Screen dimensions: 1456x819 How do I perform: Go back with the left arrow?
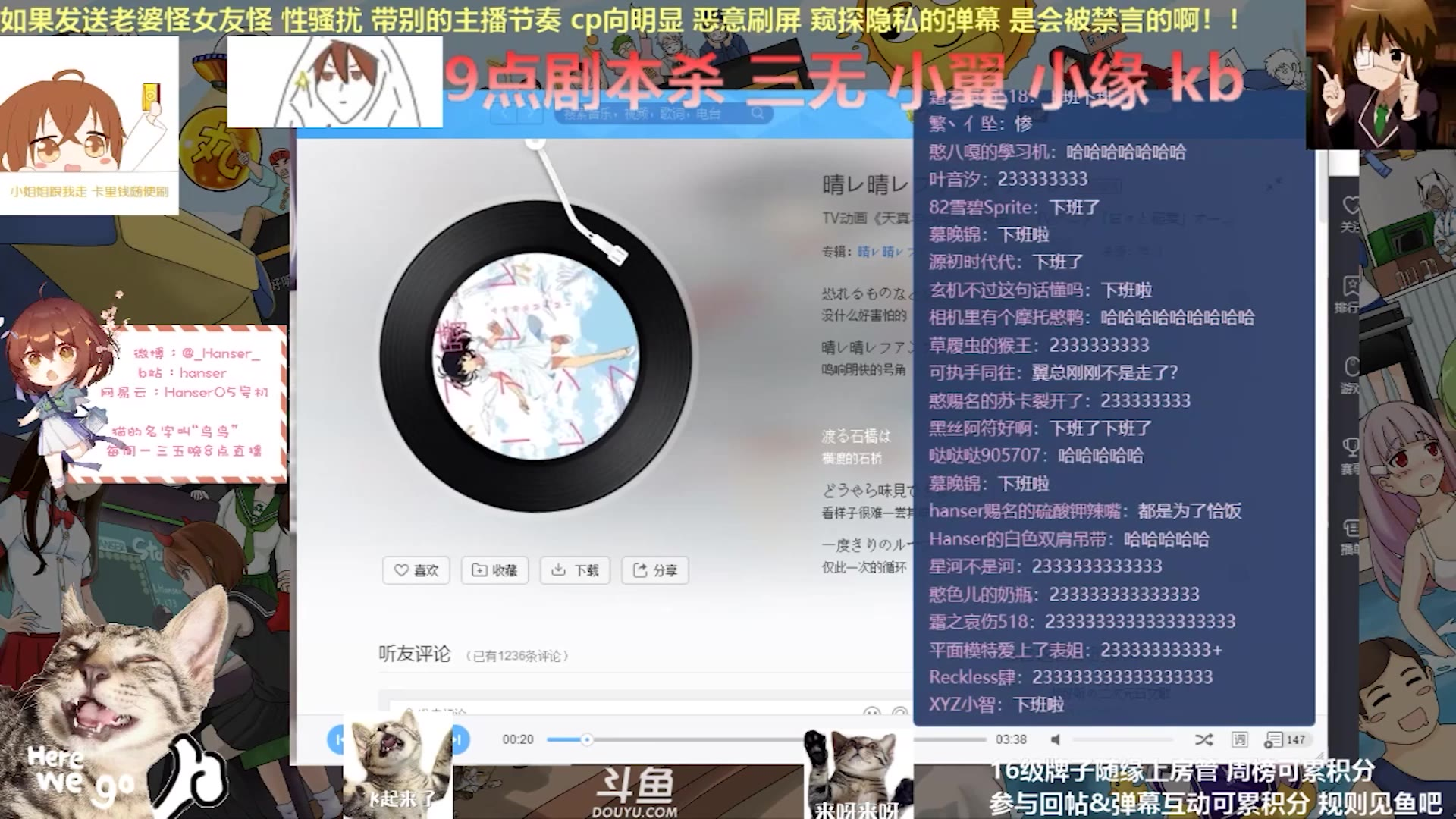pos(503,114)
